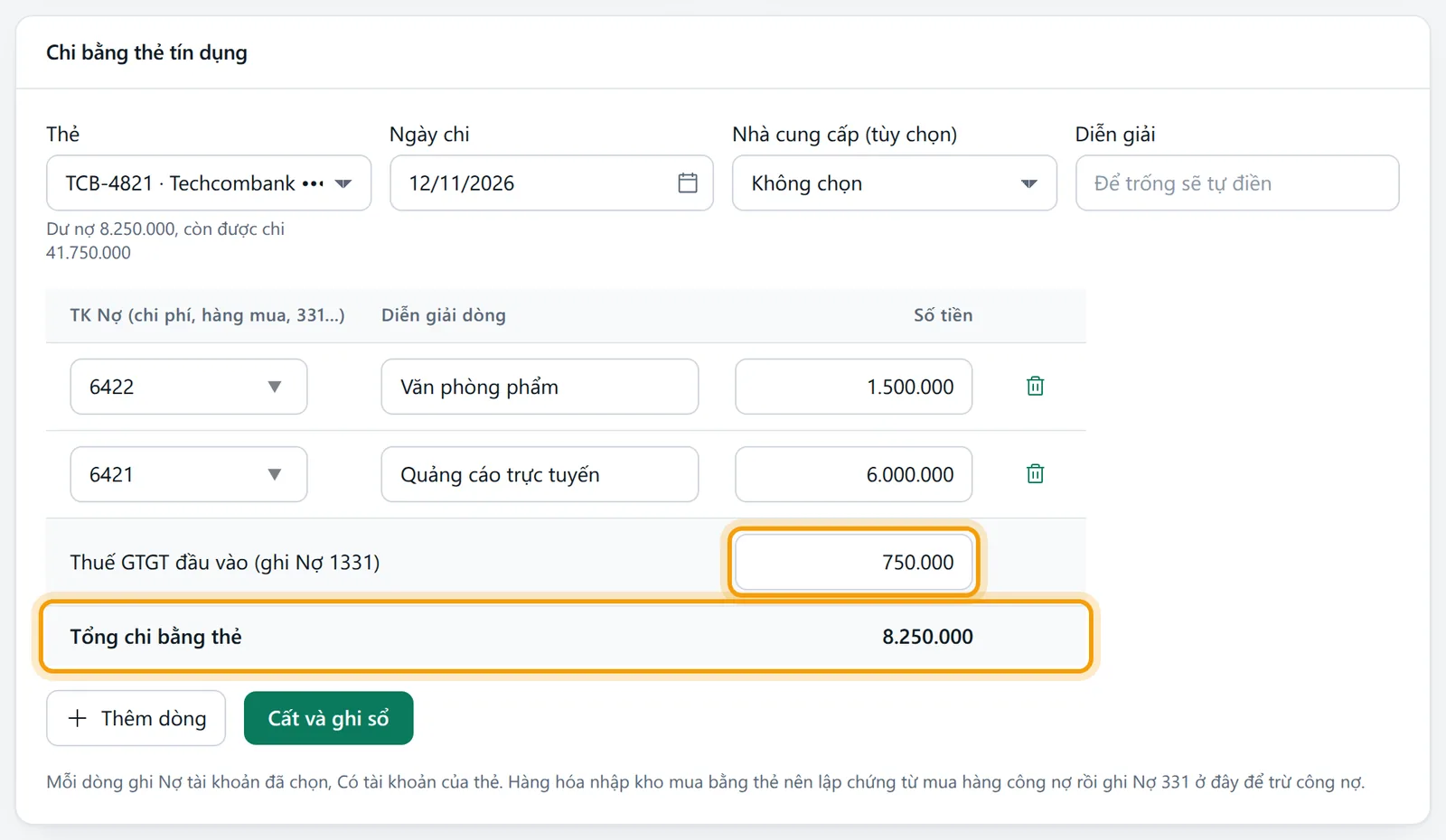1446x840 pixels.
Task: Click the Dư nợ 8.250.000 balance text
Action: coord(165,240)
